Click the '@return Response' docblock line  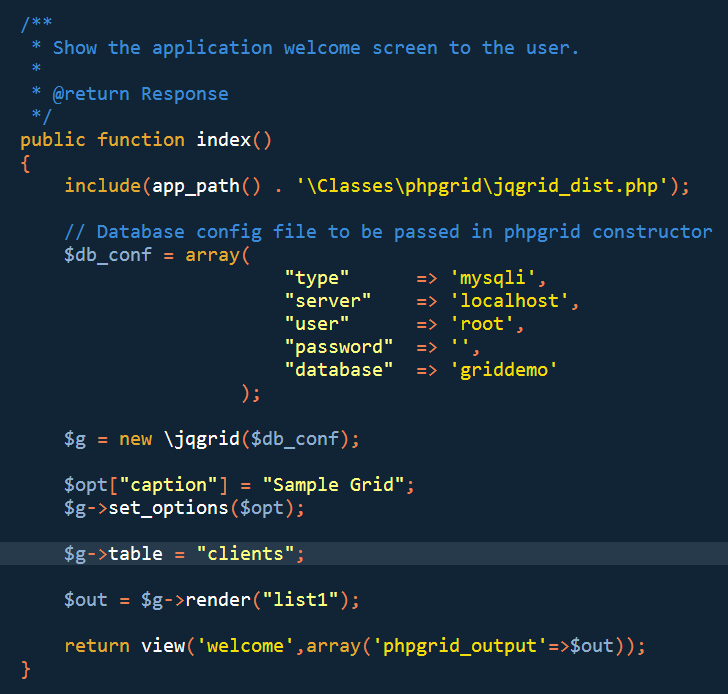140,94
